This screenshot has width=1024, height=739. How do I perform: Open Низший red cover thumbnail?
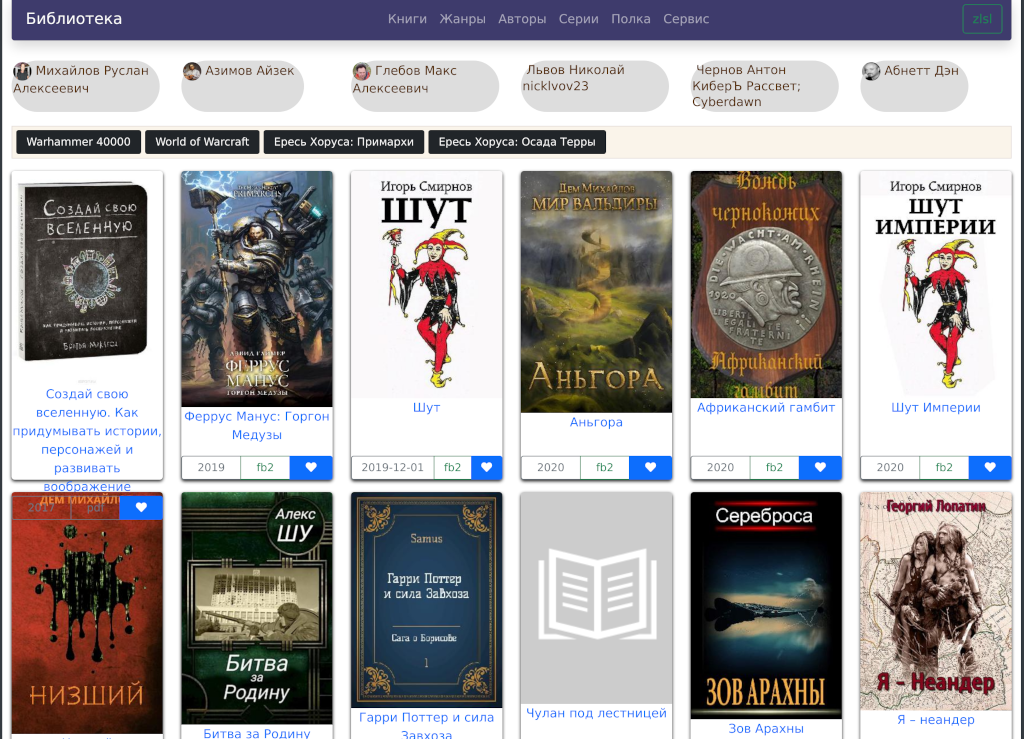point(87,614)
